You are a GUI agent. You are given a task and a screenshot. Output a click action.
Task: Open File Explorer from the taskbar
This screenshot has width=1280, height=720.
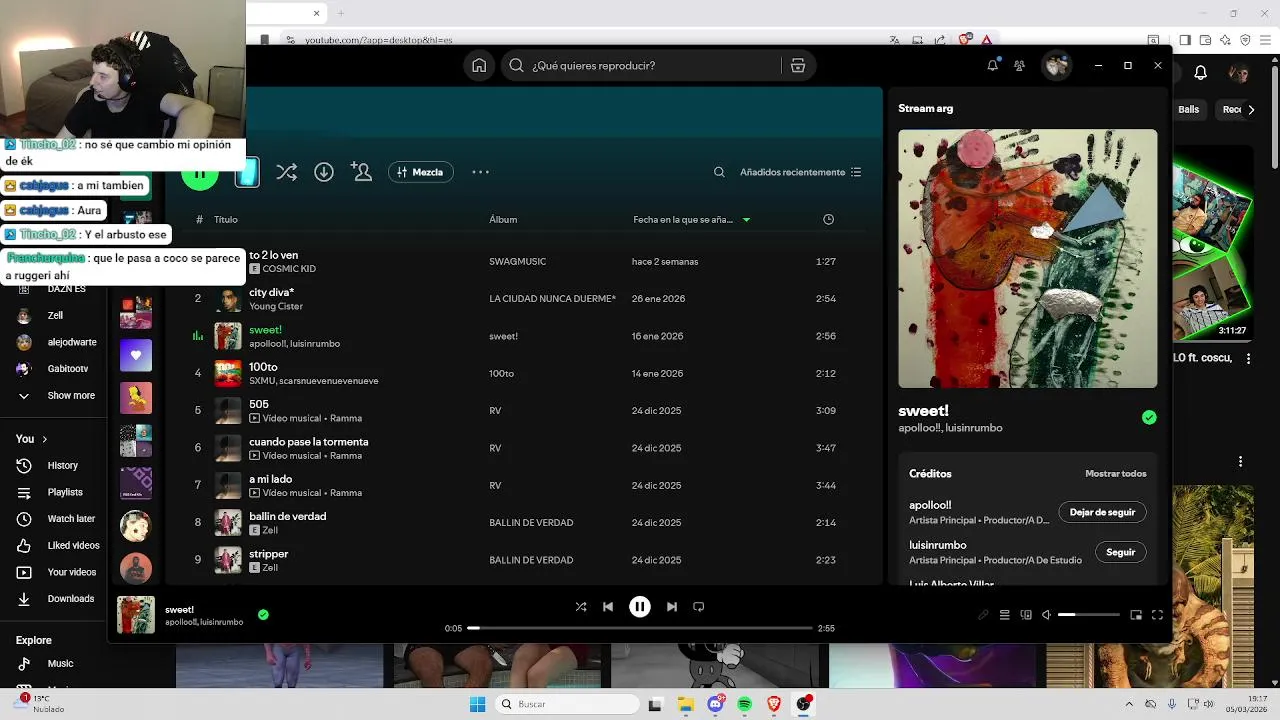click(685, 704)
